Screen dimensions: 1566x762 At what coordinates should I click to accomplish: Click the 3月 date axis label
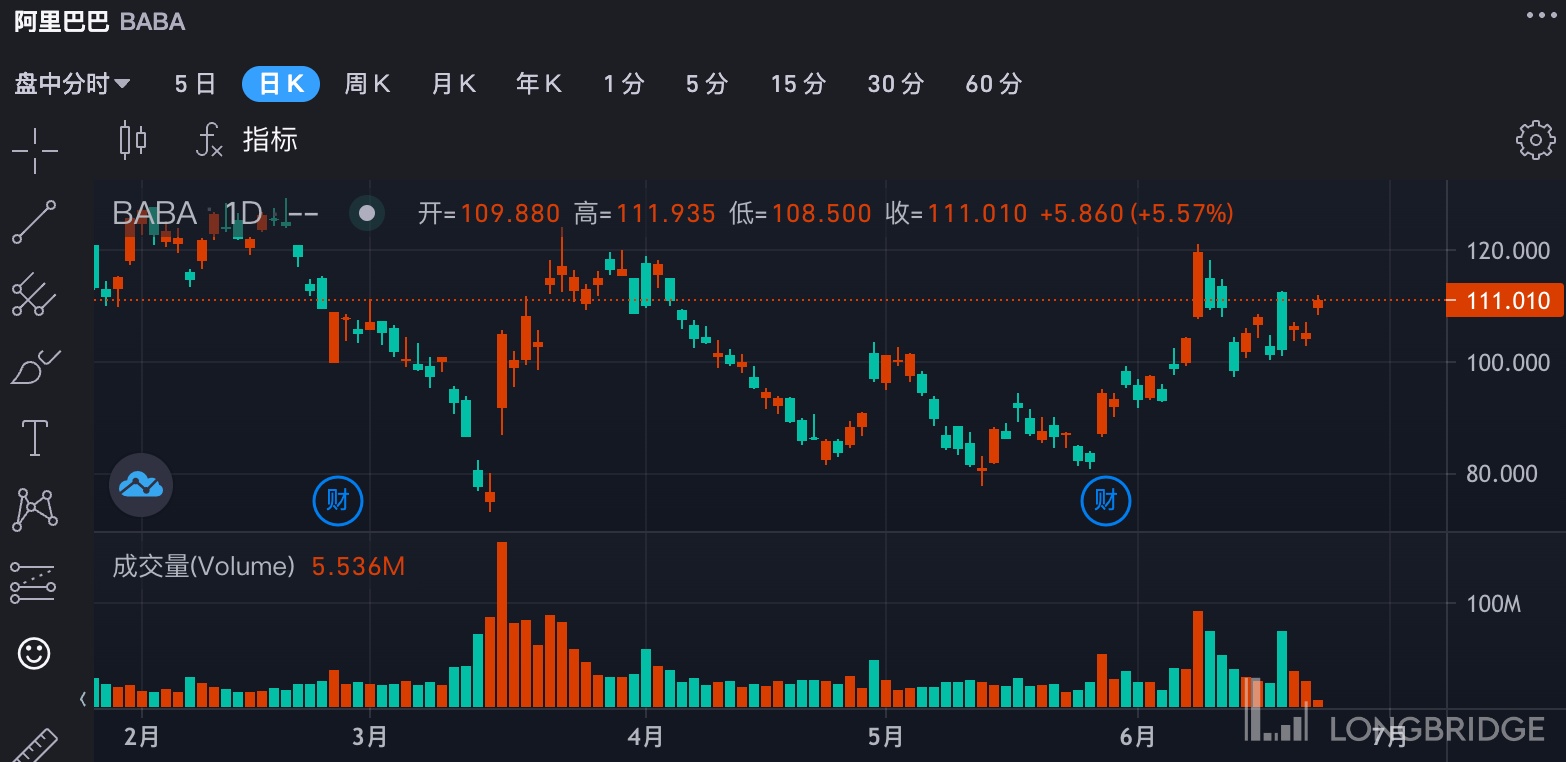click(x=370, y=738)
